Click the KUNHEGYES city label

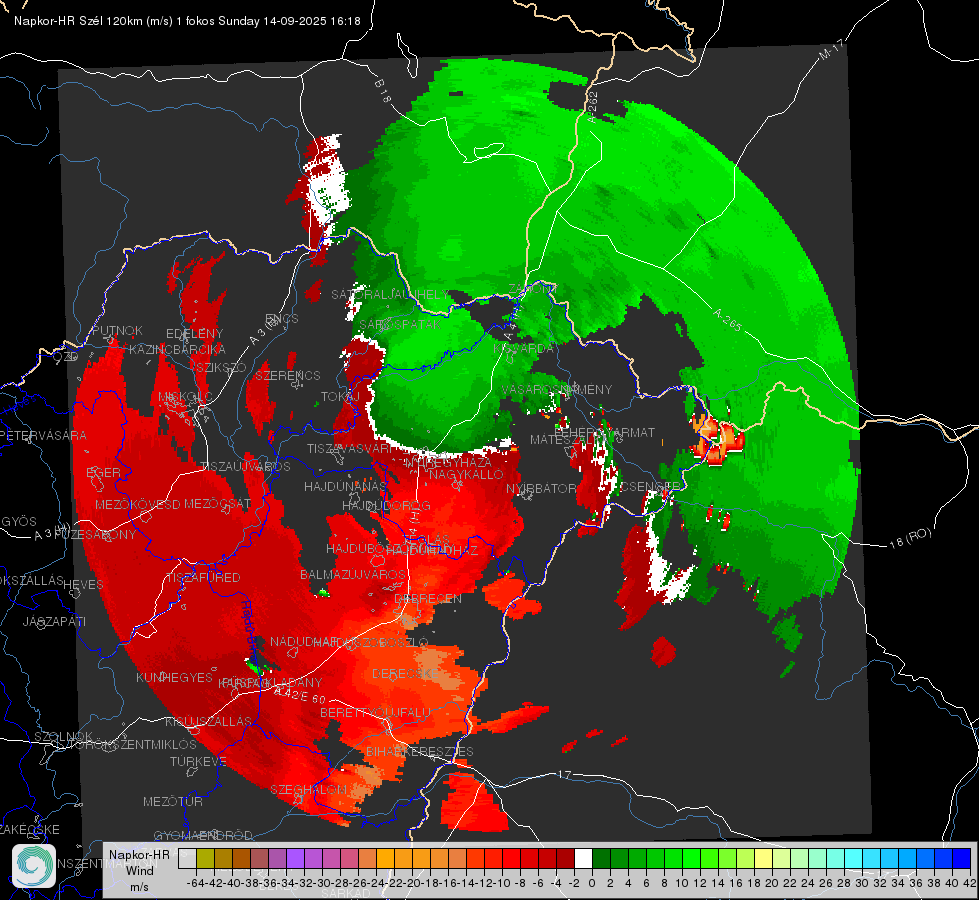coord(174,678)
